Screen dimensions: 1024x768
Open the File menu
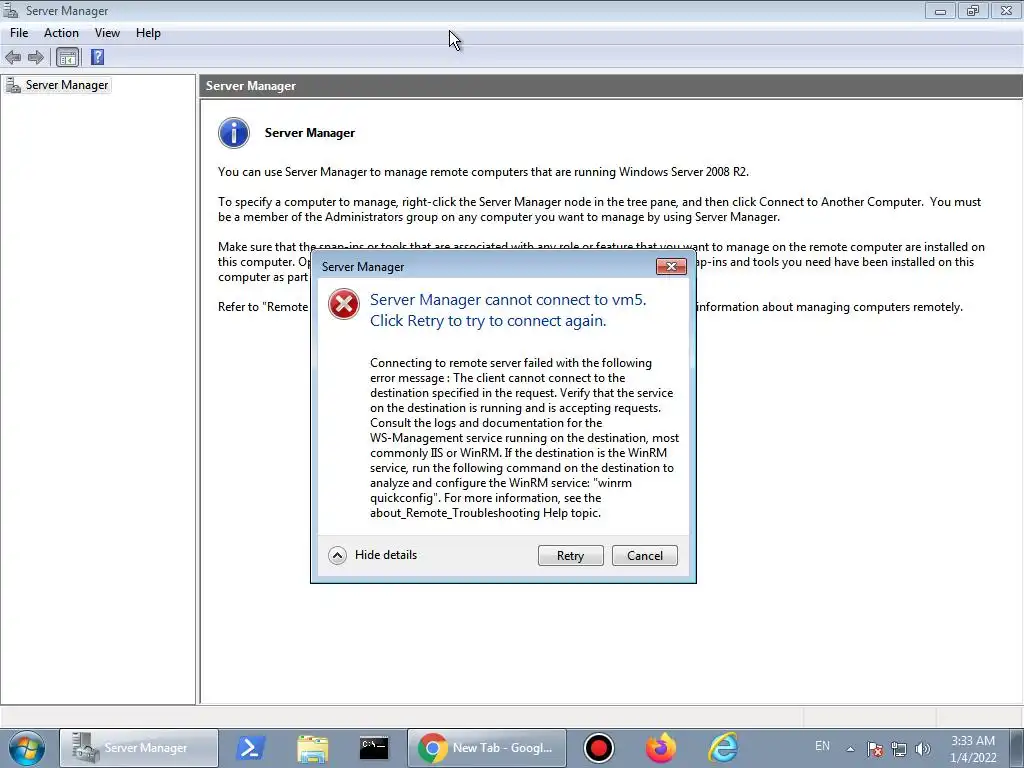pos(19,33)
